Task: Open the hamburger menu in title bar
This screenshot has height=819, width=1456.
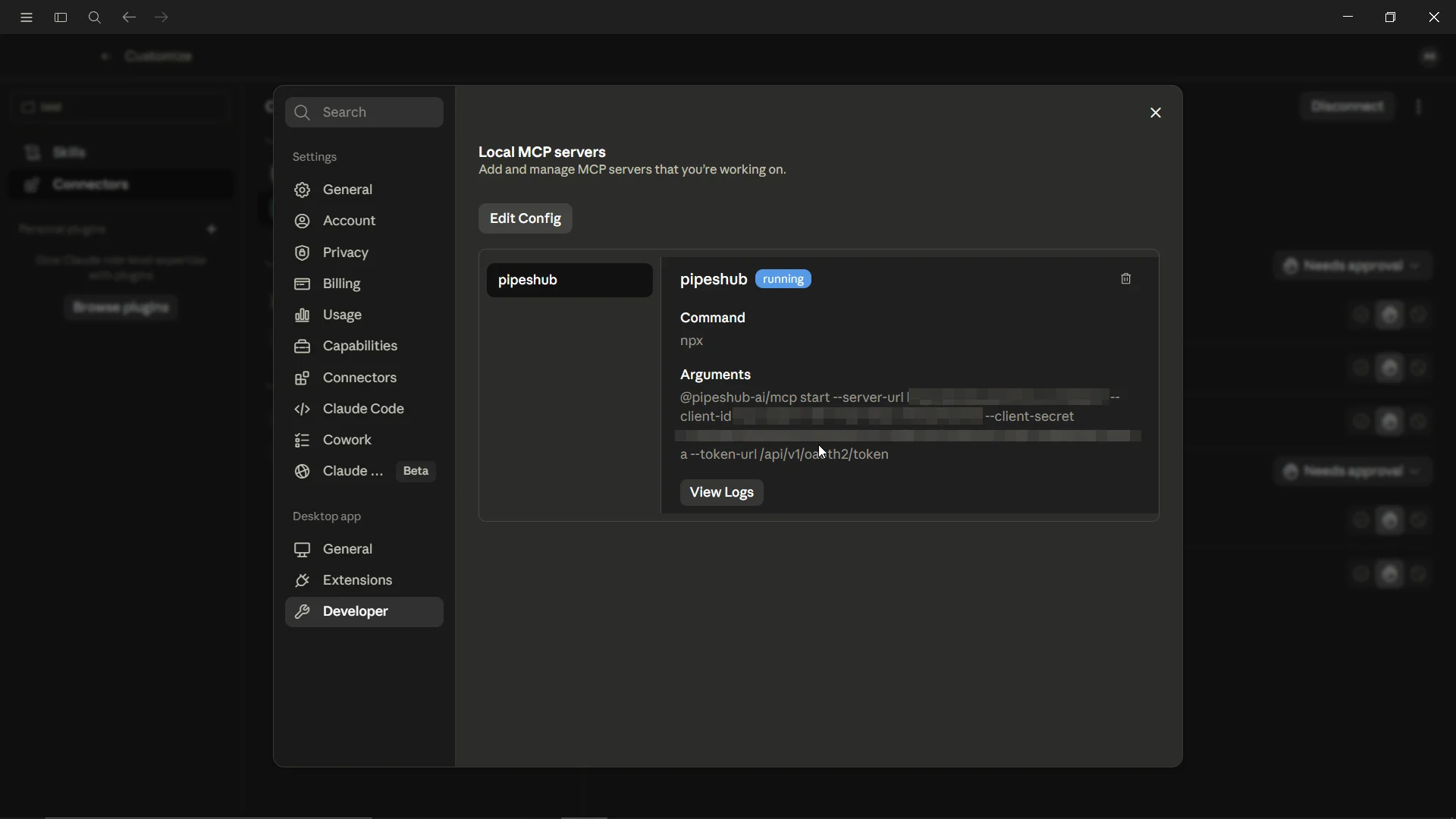Action: tap(27, 17)
